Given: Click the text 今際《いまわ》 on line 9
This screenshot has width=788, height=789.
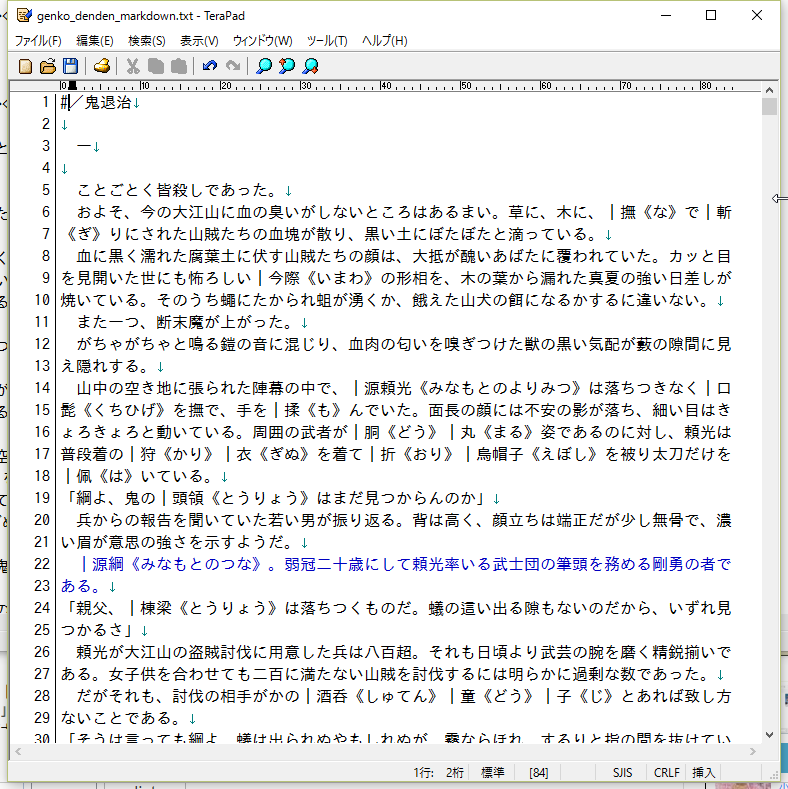Looking at the screenshot, I should (322, 278).
